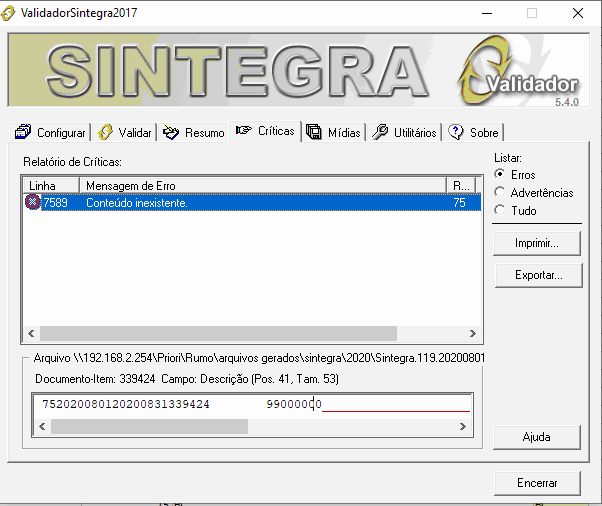Click the 'Documento-Item: 339424' text
The image size is (602, 506).
[95, 379]
